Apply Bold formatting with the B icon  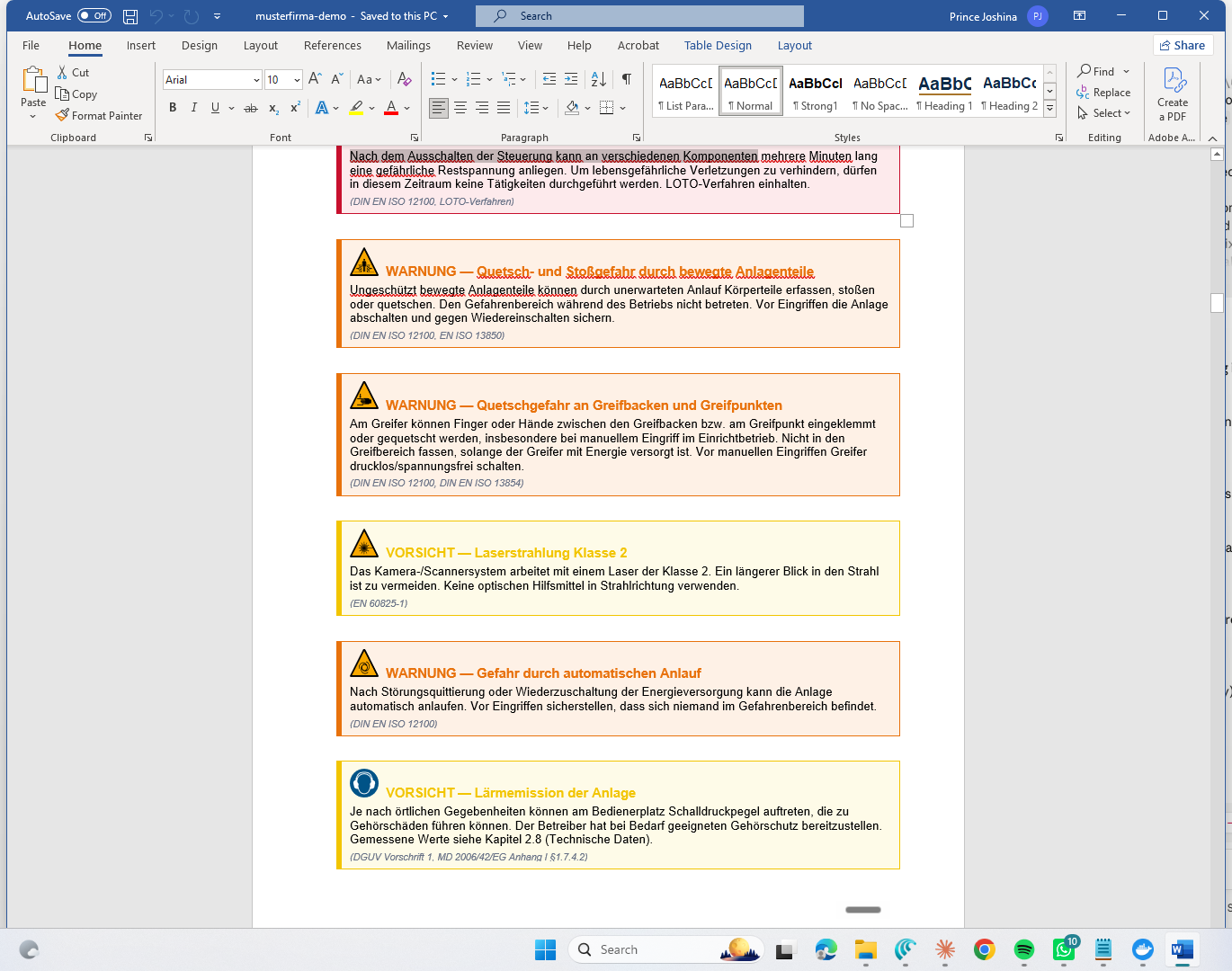coord(173,108)
